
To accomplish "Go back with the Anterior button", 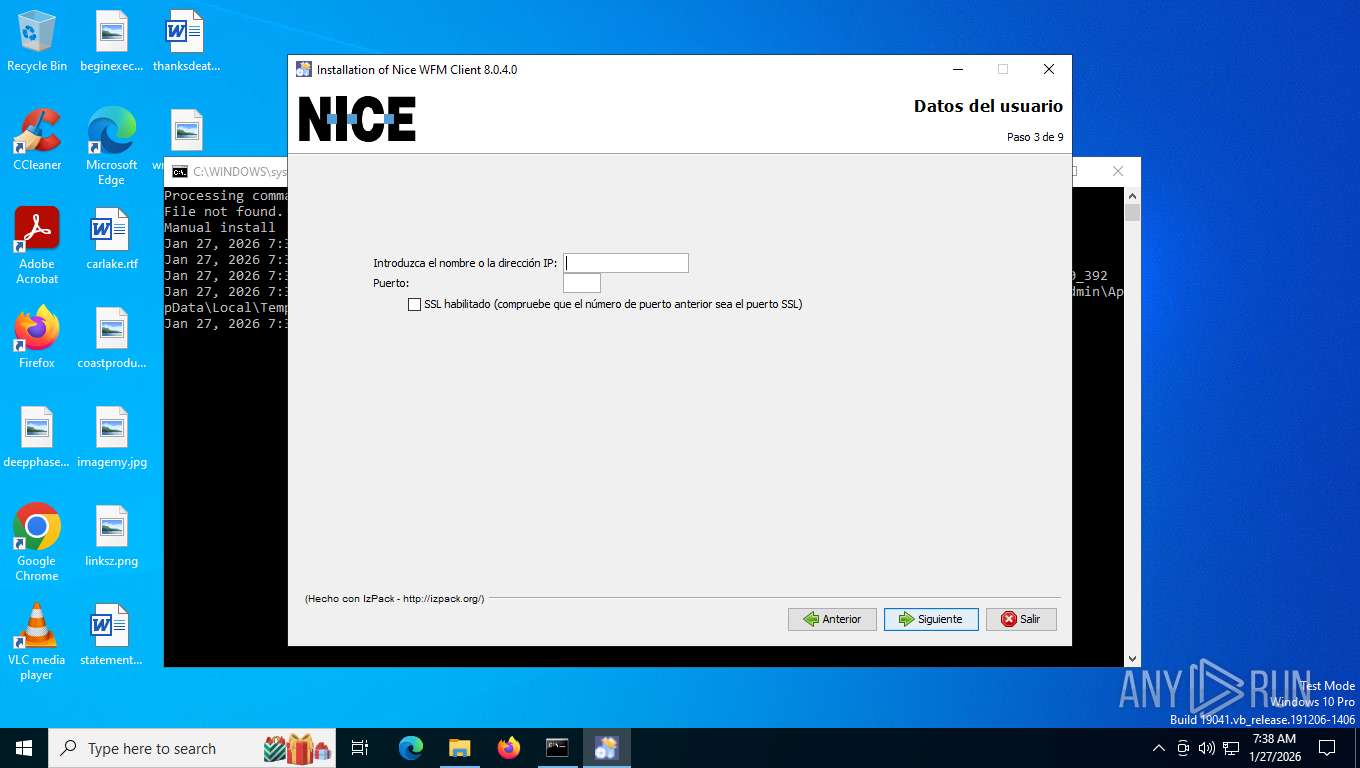I will (832, 619).
